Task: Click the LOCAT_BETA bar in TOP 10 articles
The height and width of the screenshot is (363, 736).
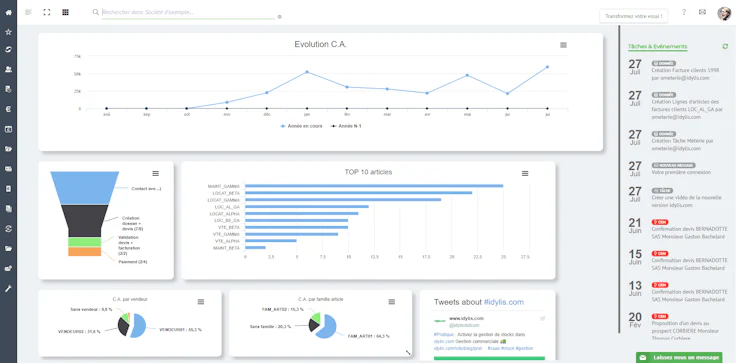Action: pyautogui.click(x=359, y=193)
